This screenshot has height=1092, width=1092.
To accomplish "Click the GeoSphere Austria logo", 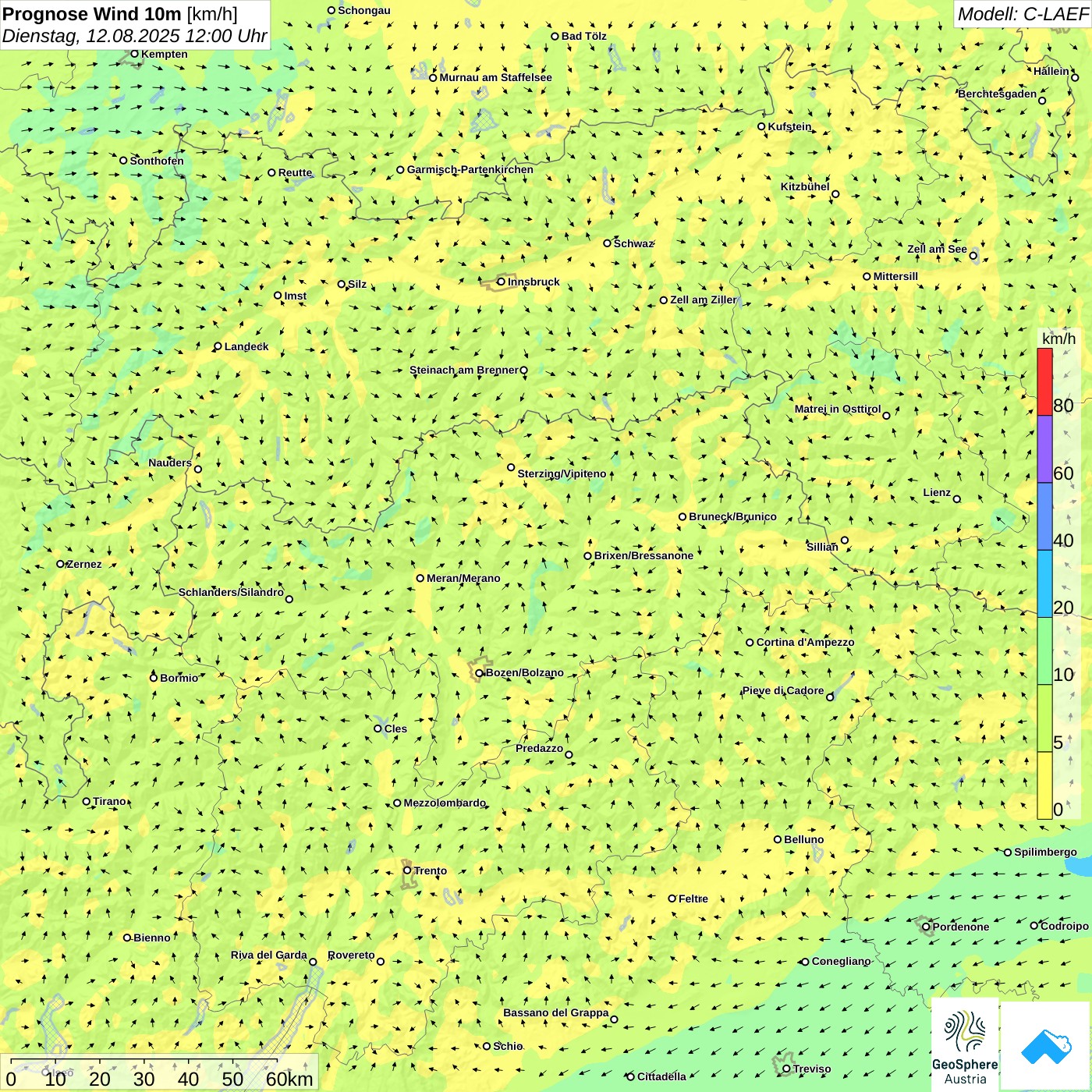I will point(965,1044).
